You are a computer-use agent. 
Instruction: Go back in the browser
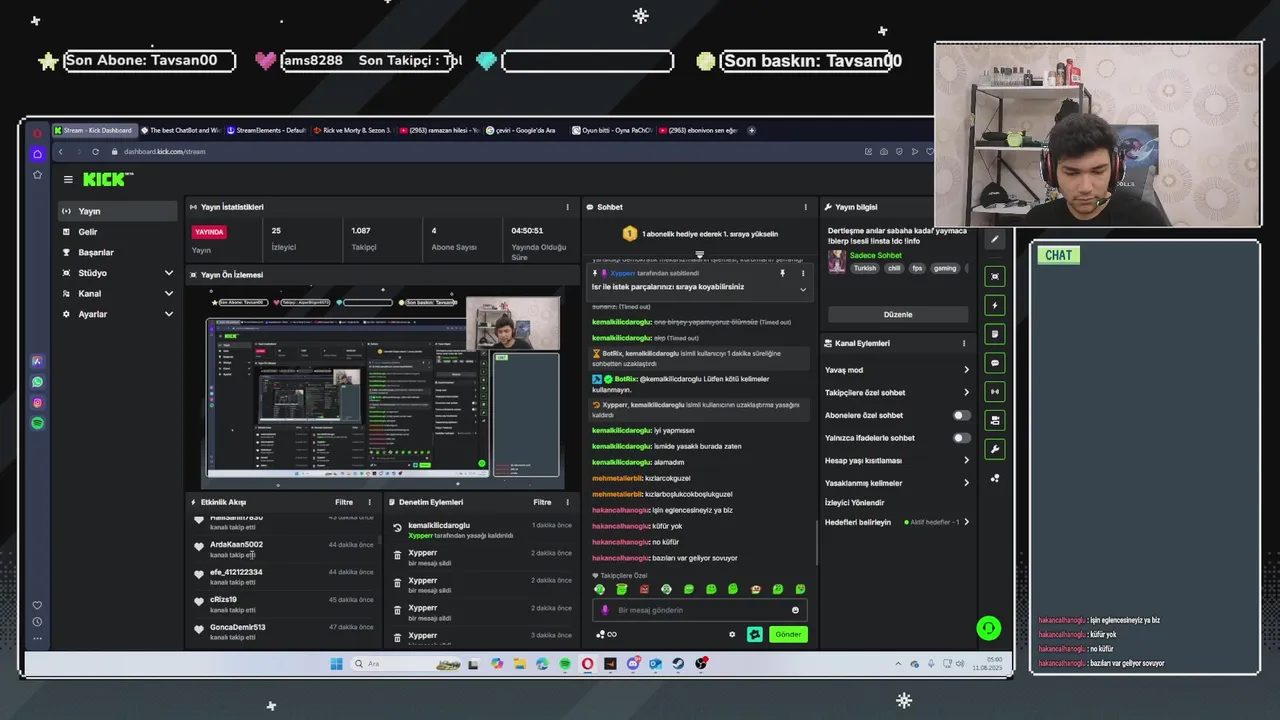point(60,152)
